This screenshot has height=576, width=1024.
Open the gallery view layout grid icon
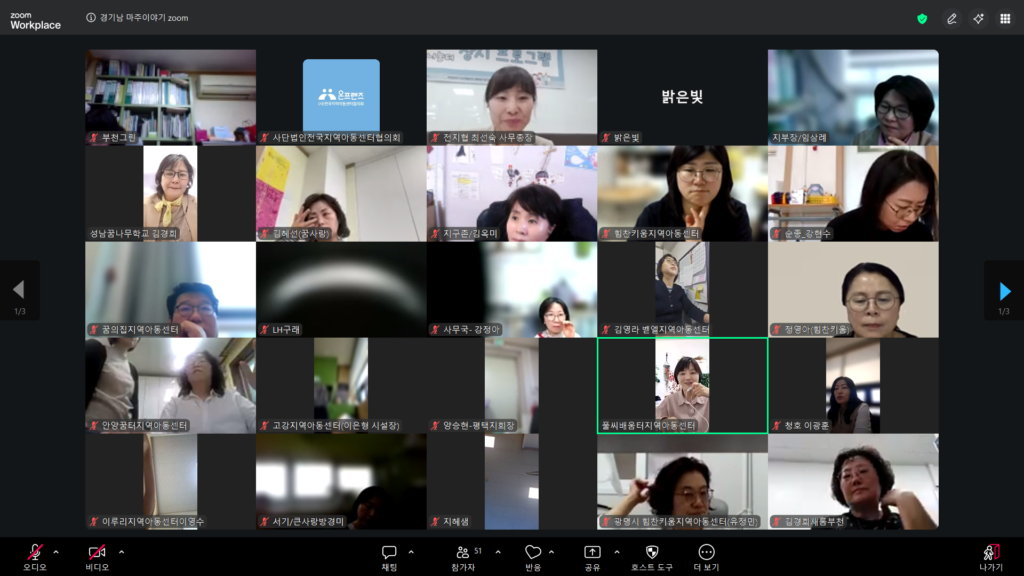tap(1005, 18)
